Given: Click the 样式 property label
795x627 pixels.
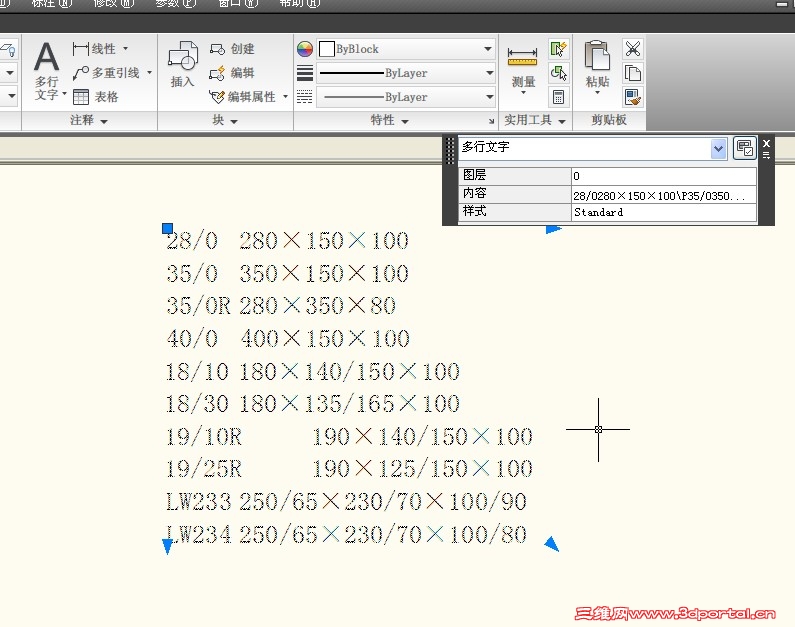Looking at the screenshot, I should tap(475, 211).
